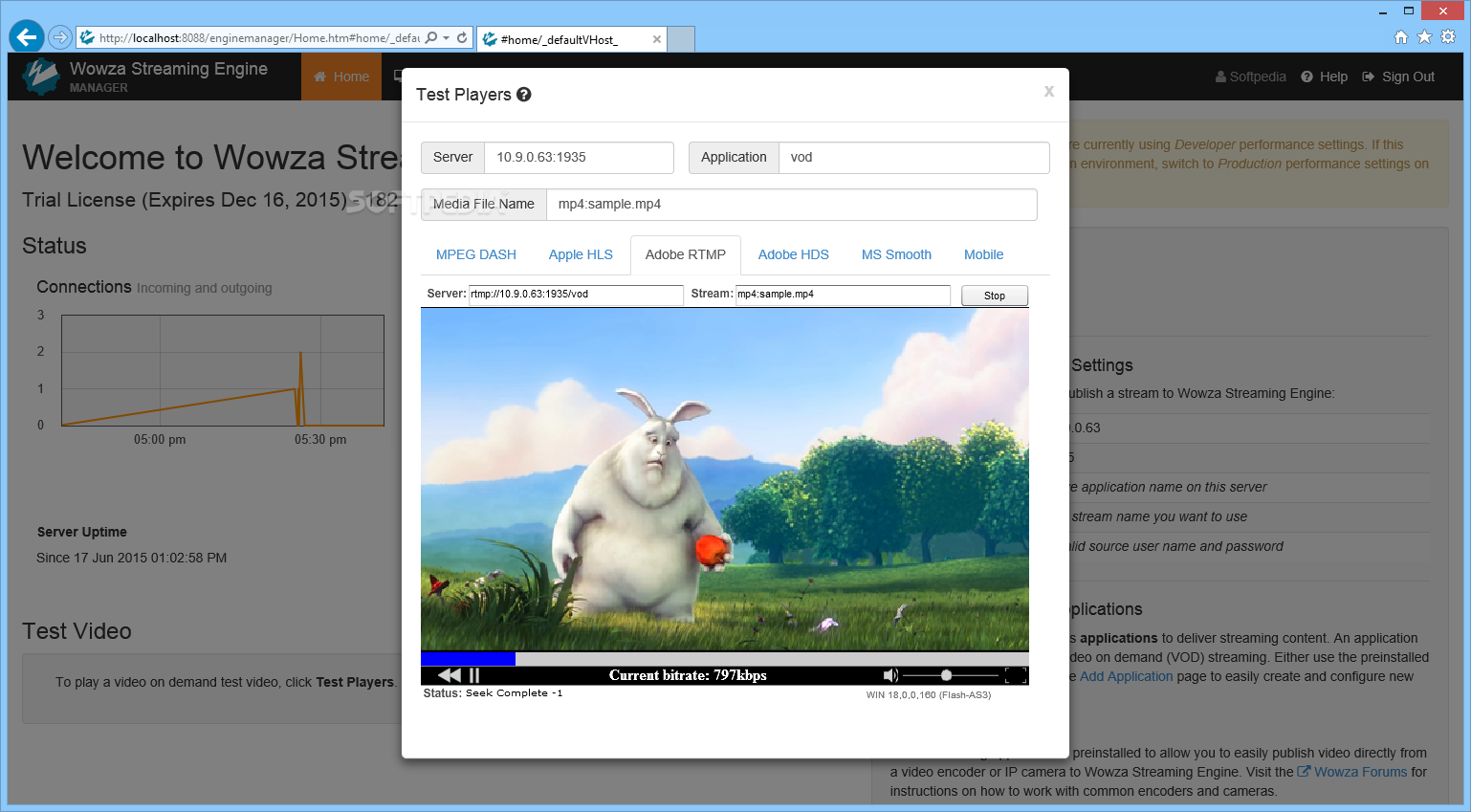Click the Application name input field

(913, 157)
